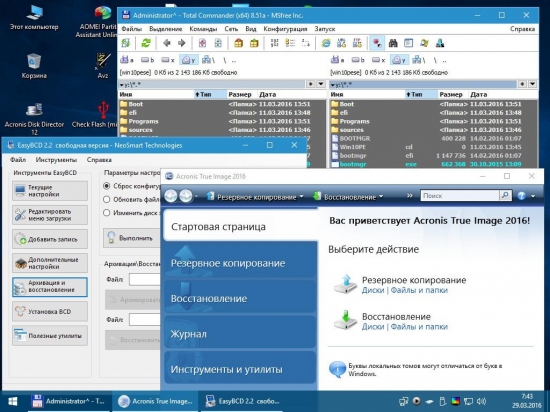This screenshot has width=550, height=412.
Task: Click the favorites asterisk button in left panel
Action: point(310,84)
